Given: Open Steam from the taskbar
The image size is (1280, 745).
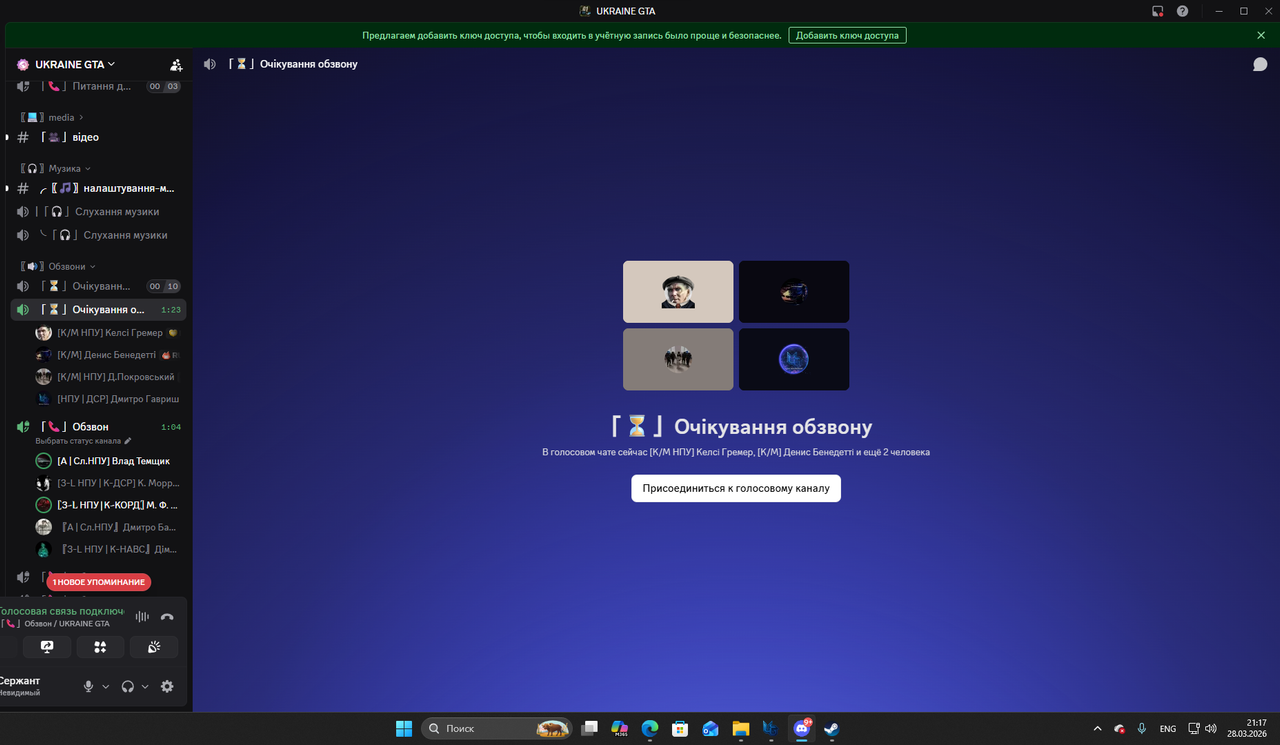Looking at the screenshot, I should pos(831,728).
